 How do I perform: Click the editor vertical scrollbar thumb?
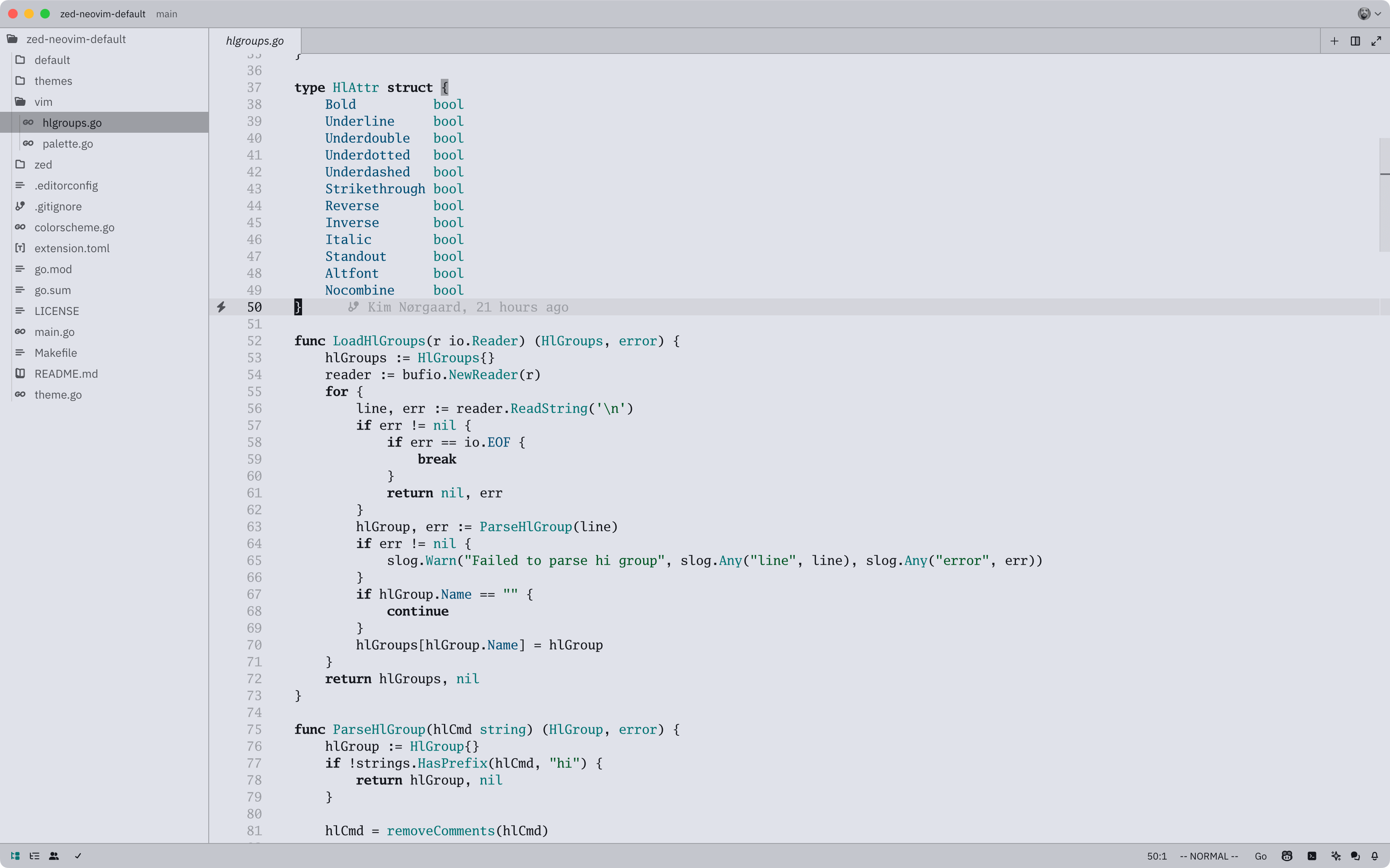point(1384,195)
